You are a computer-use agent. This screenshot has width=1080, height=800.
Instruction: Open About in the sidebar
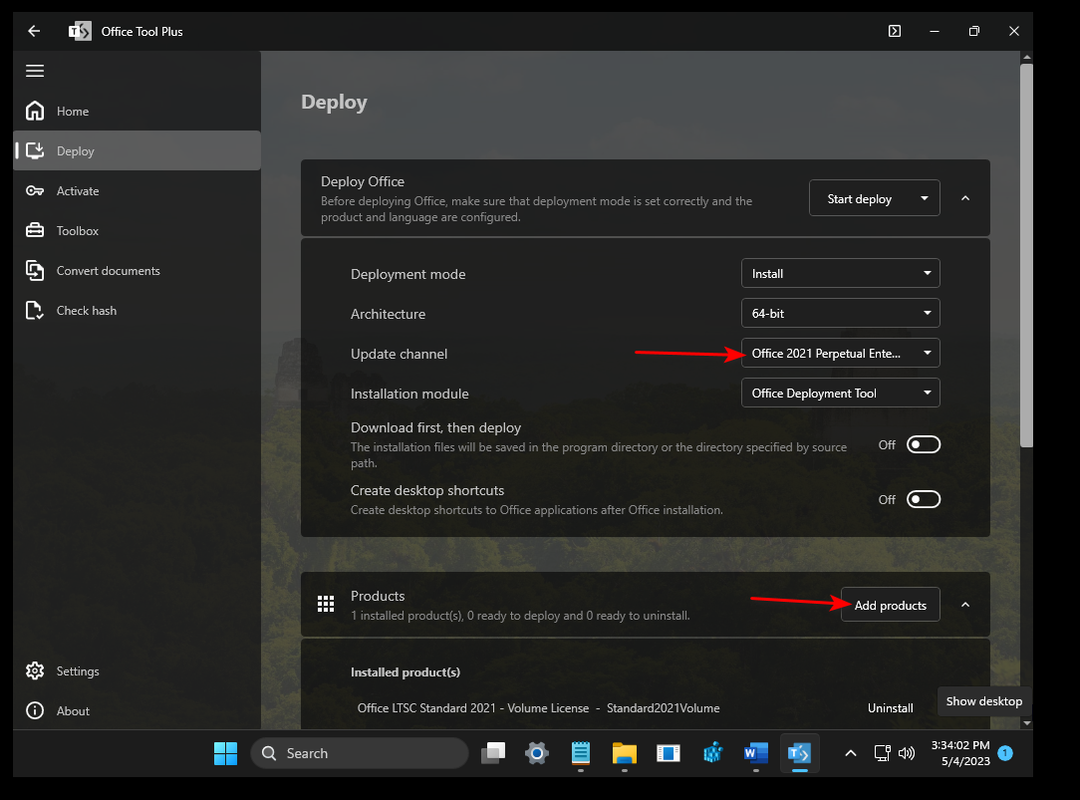point(136,711)
